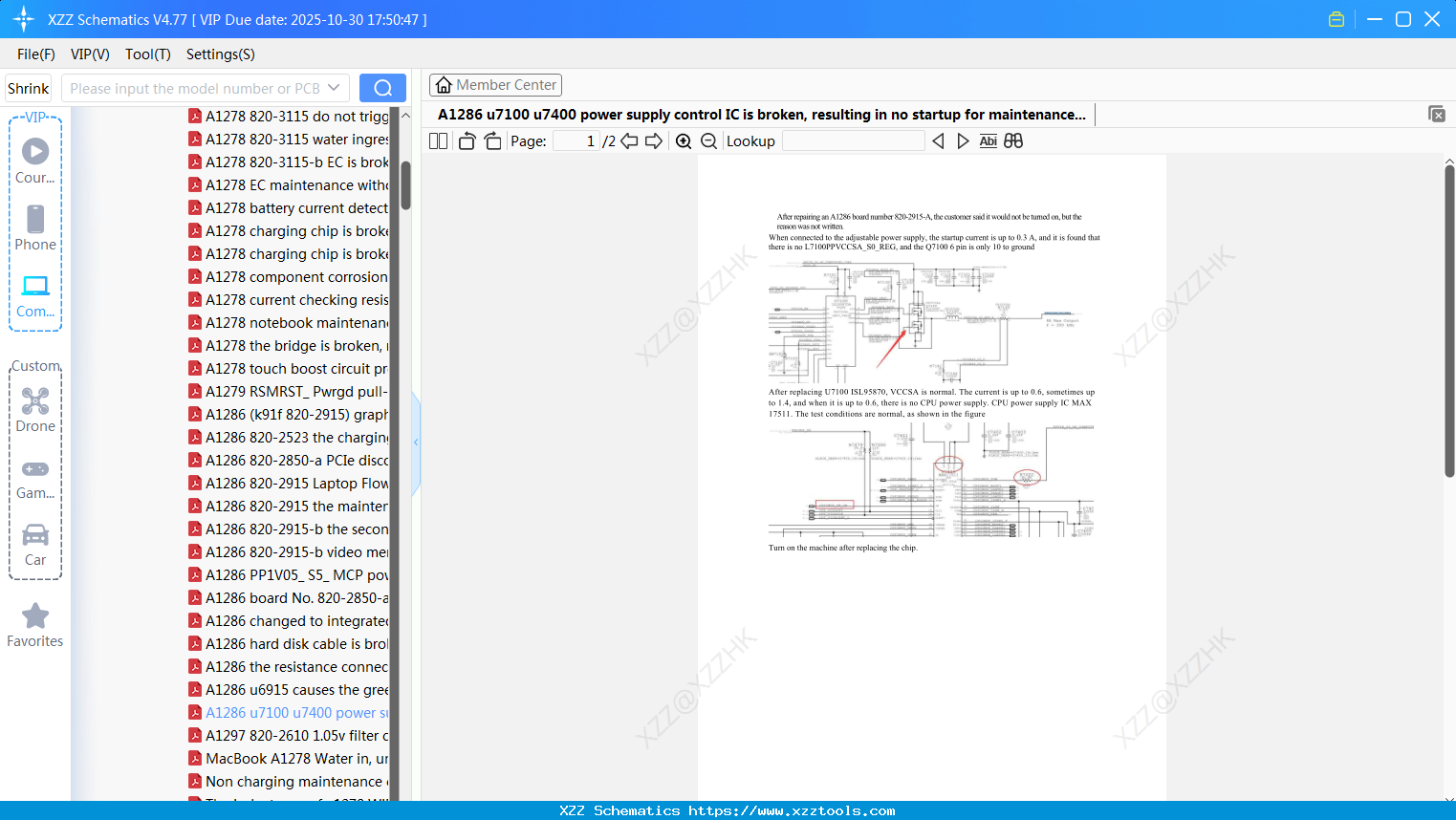The image size is (1456, 820).
Task: Open 'A1278 component corrosion' file
Action: point(288,276)
